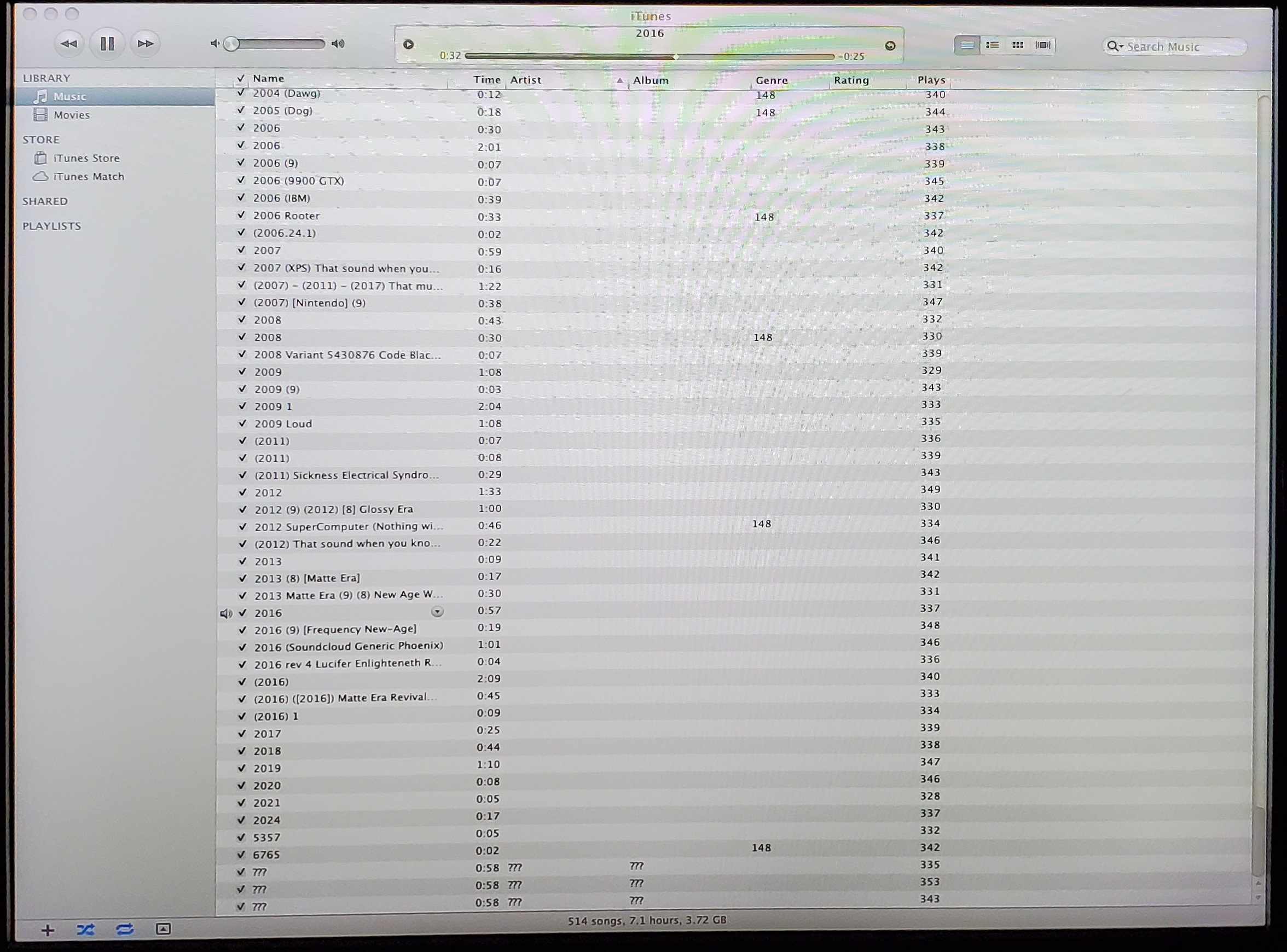
Task: Click the song progress bar
Action: [650, 56]
